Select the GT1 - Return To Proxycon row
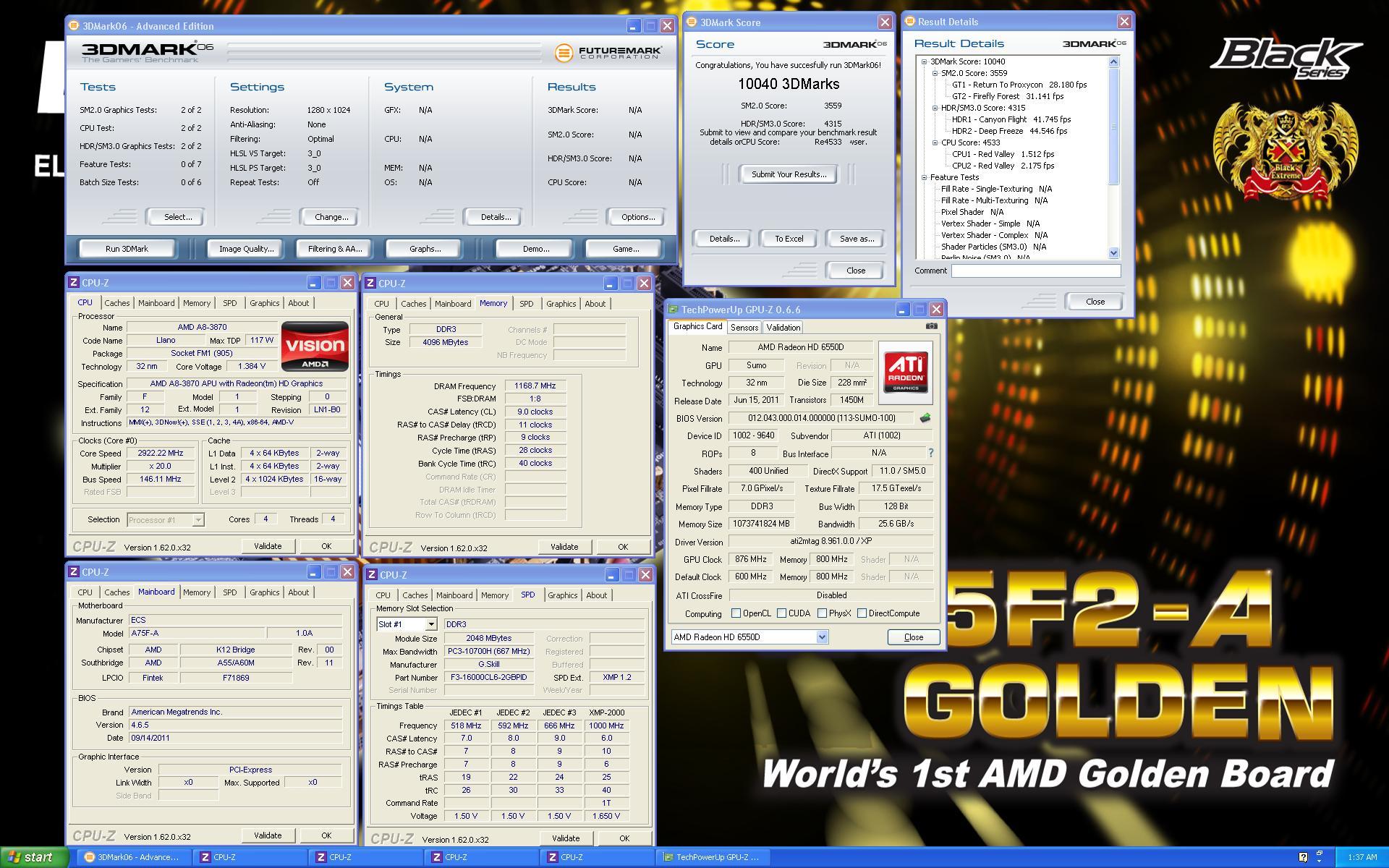Screen dimensions: 1389x868 click(1019, 85)
